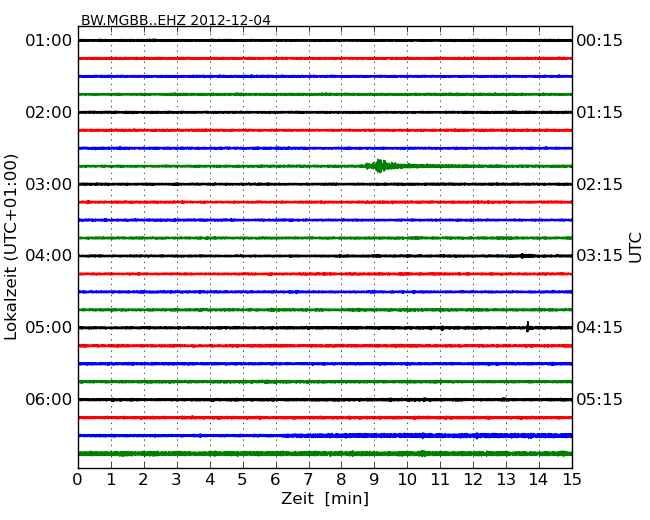Click x-axis tick label 1

pyautogui.click(x=111, y=480)
